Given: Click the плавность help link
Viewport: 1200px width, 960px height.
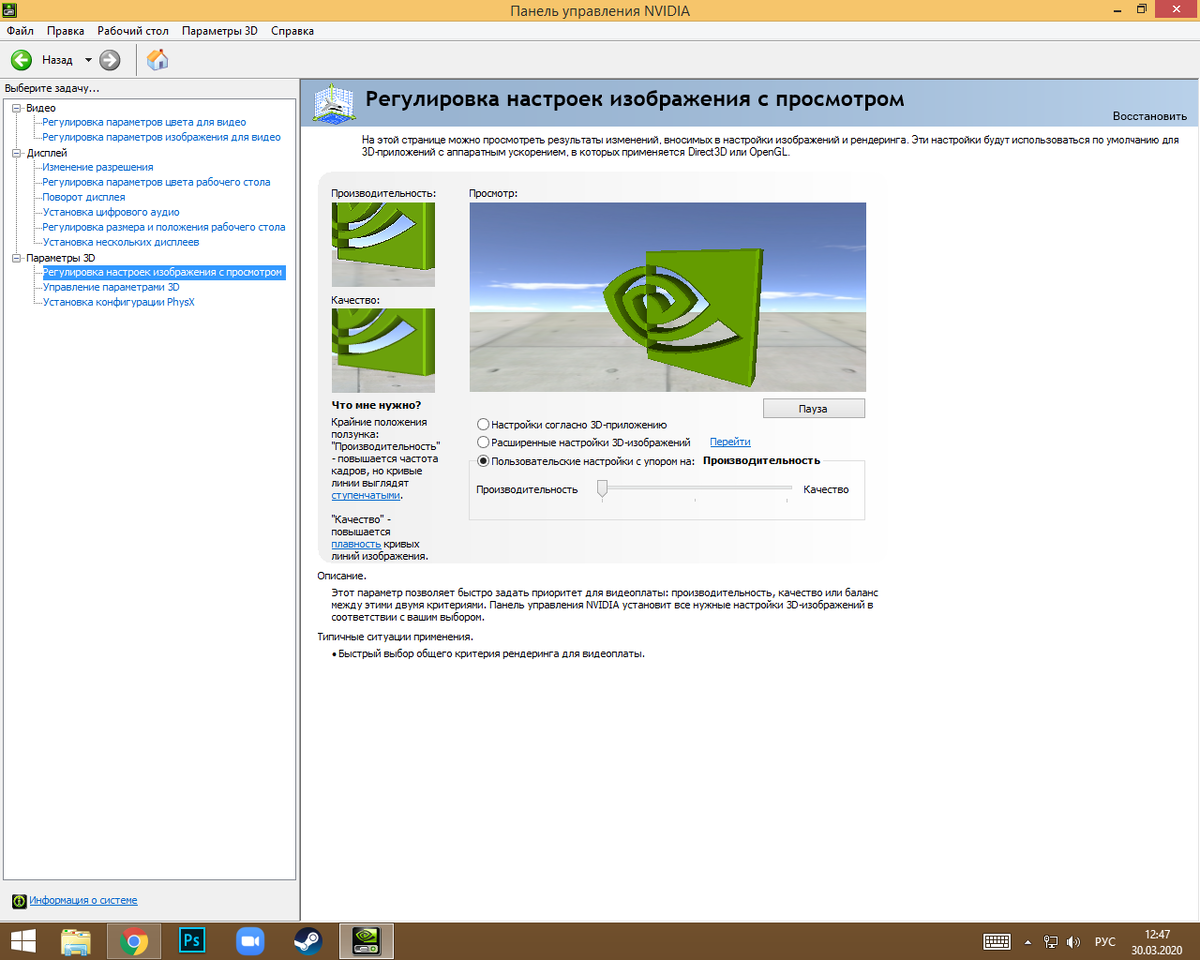Looking at the screenshot, I should [x=356, y=544].
